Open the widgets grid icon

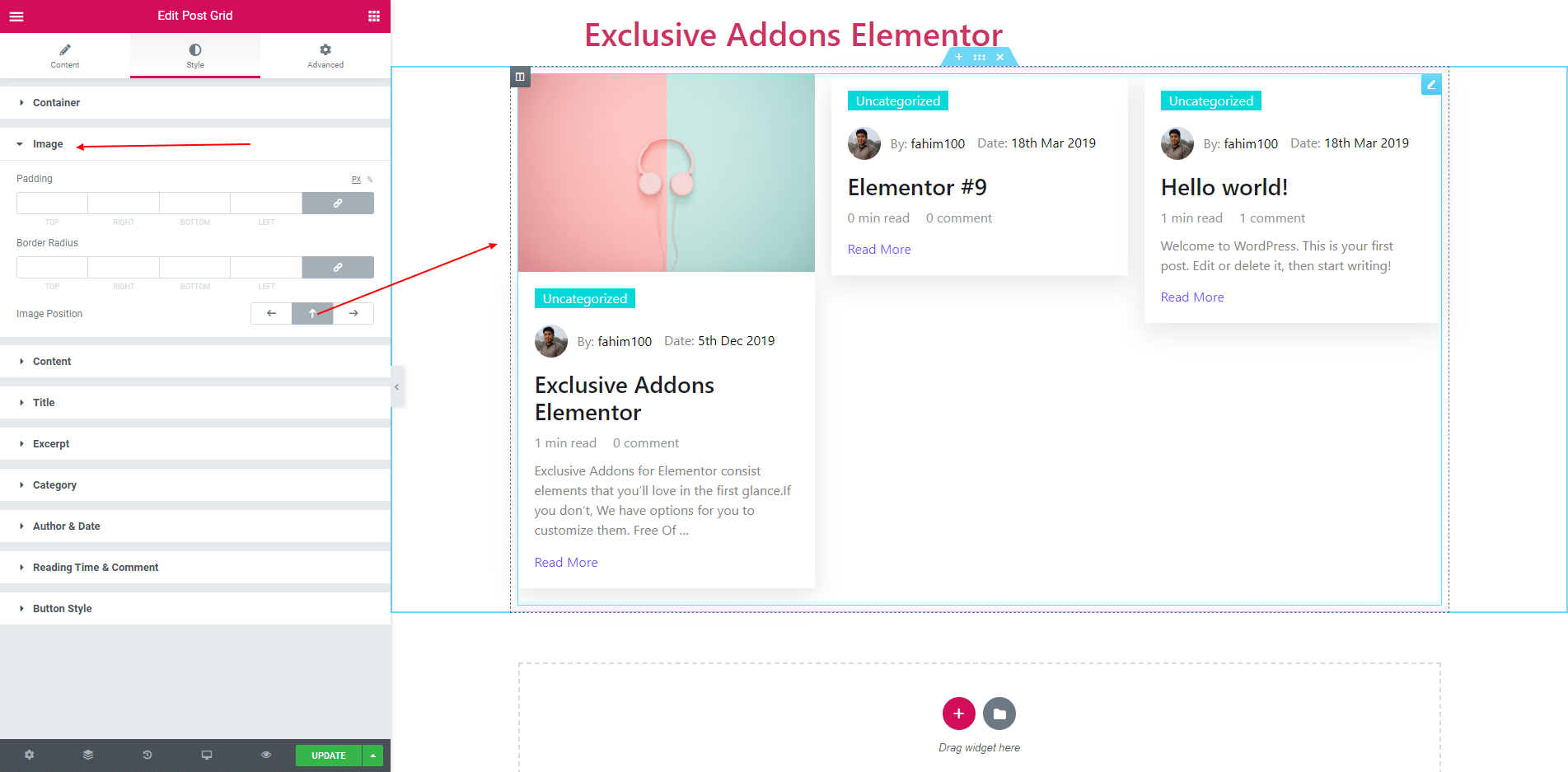(x=374, y=16)
